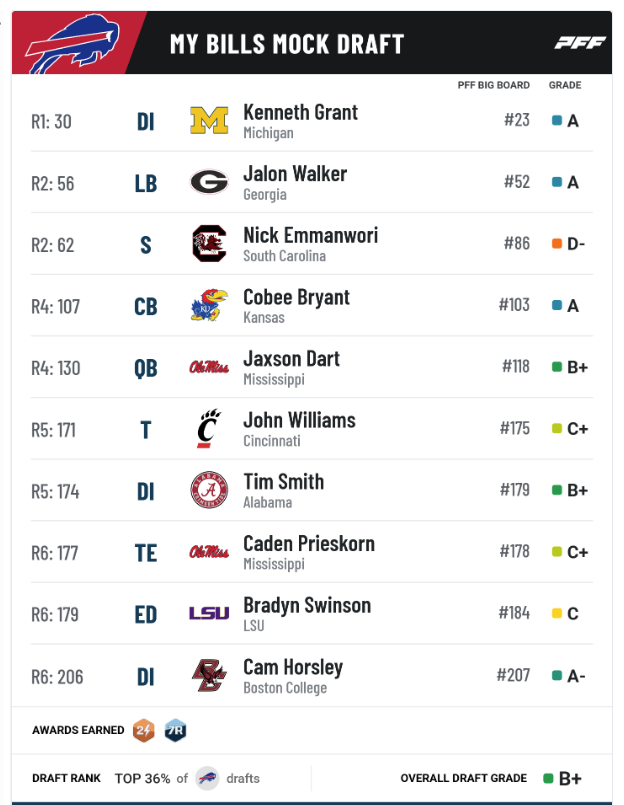Click the Boston College eagle logo
The image size is (624, 805).
[x=209, y=675]
